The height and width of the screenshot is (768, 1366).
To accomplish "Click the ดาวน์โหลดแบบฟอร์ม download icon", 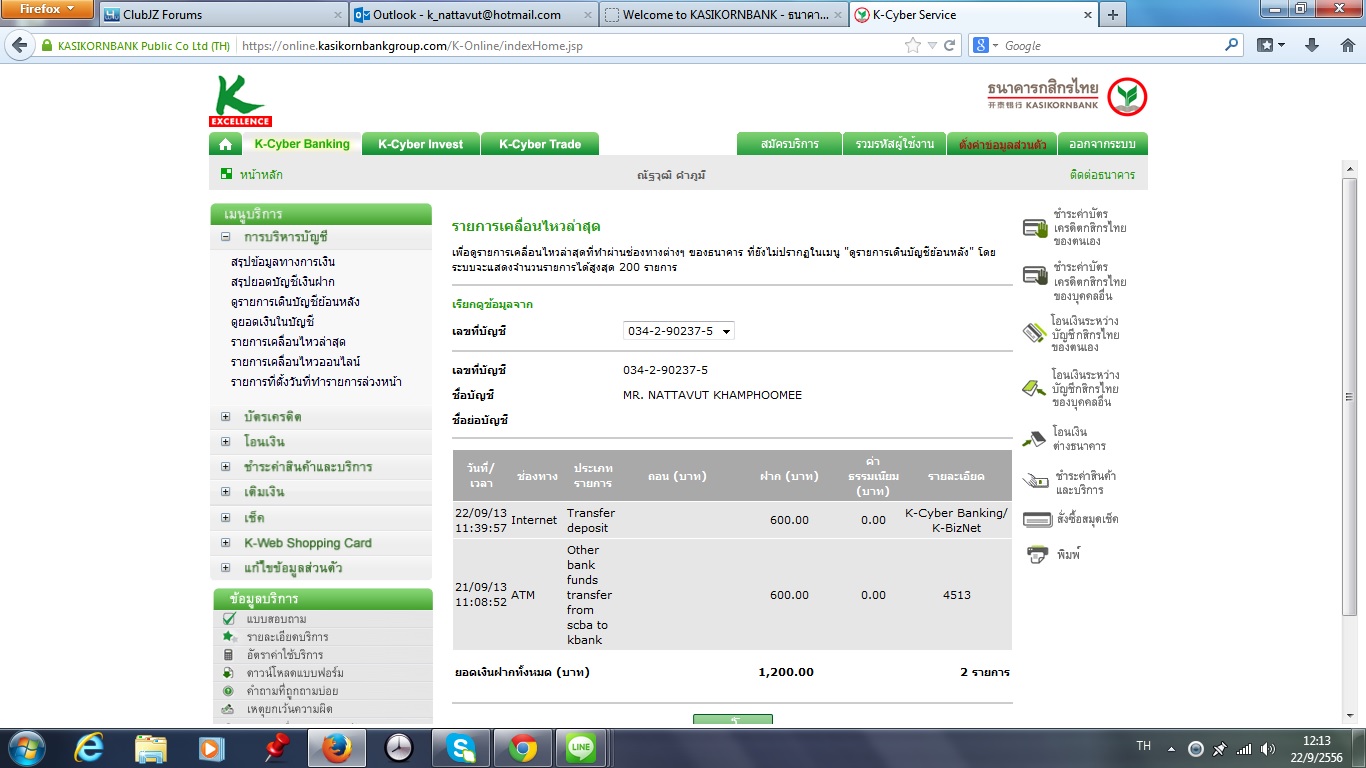I will (x=229, y=673).
